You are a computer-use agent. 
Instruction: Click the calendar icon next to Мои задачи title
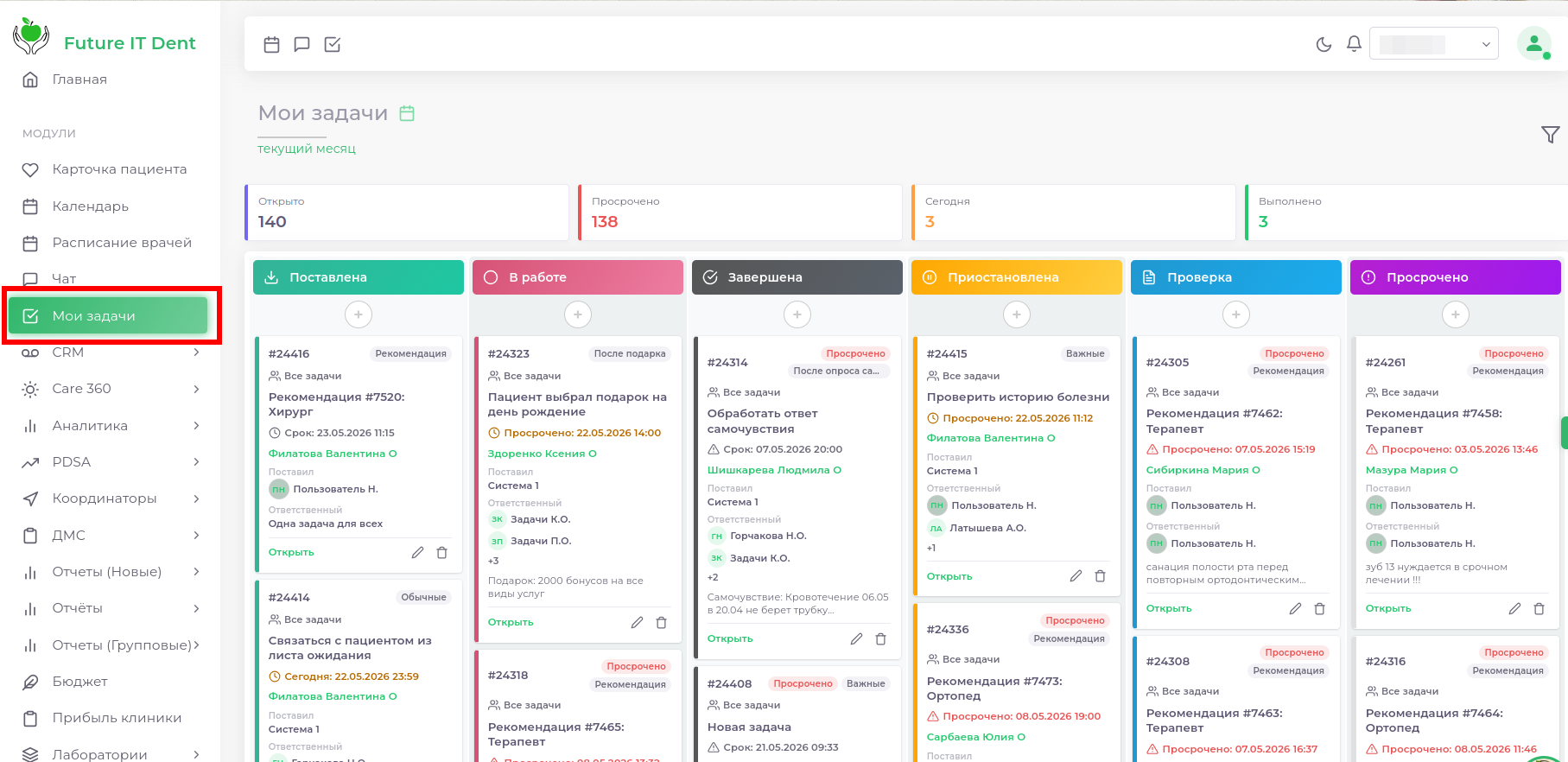coord(407,113)
